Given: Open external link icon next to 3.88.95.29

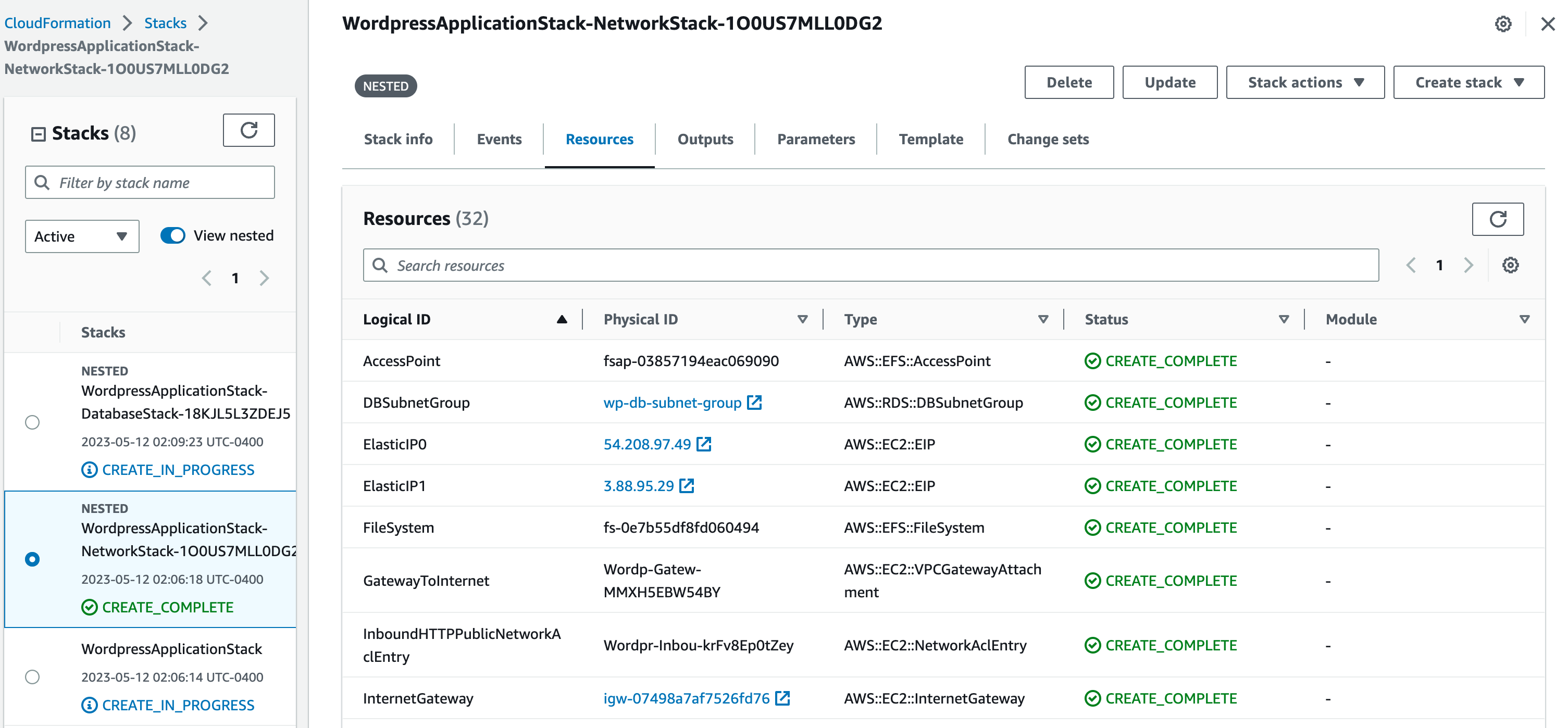Looking at the screenshot, I should click(687, 486).
